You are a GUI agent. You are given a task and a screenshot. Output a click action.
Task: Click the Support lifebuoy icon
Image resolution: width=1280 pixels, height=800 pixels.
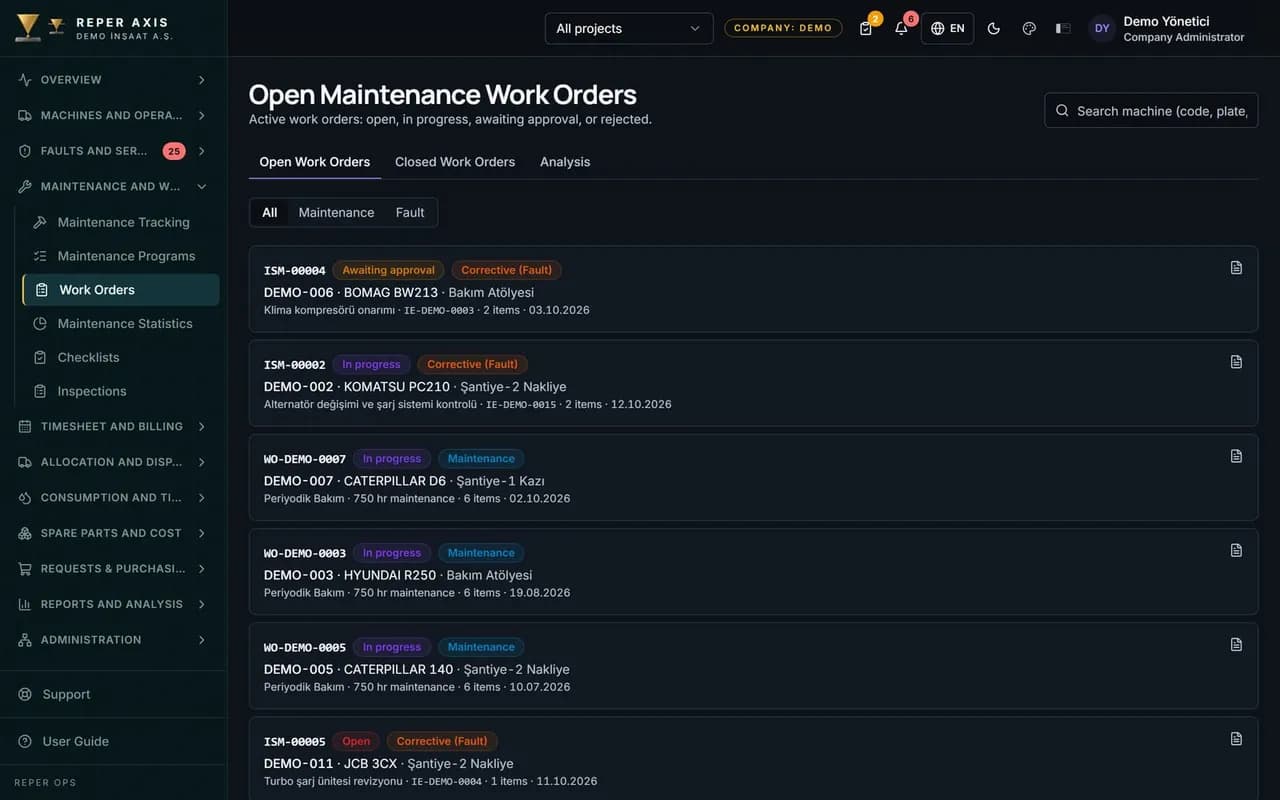coord(25,694)
